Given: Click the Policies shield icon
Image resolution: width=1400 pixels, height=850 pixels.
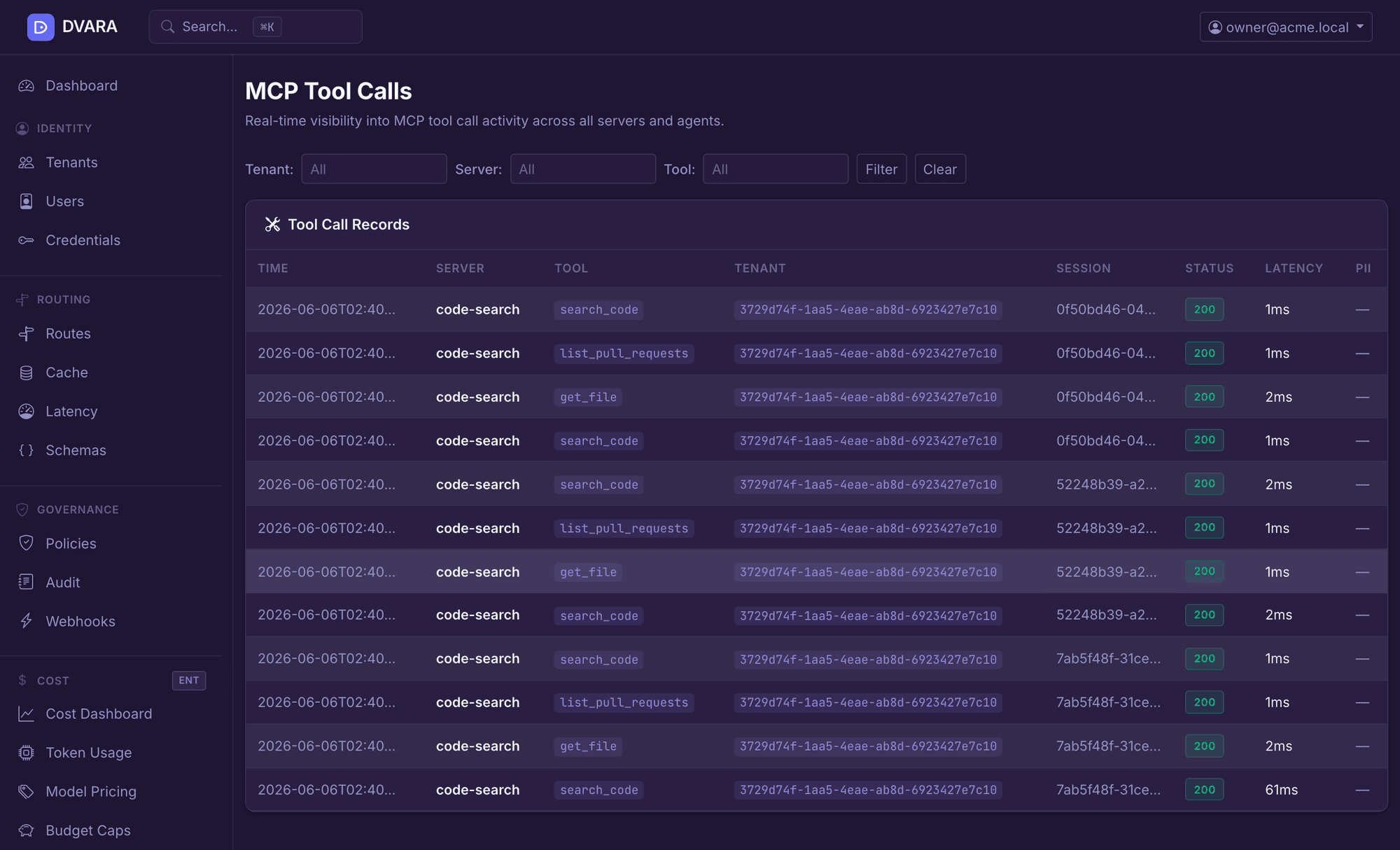Looking at the screenshot, I should (27, 543).
